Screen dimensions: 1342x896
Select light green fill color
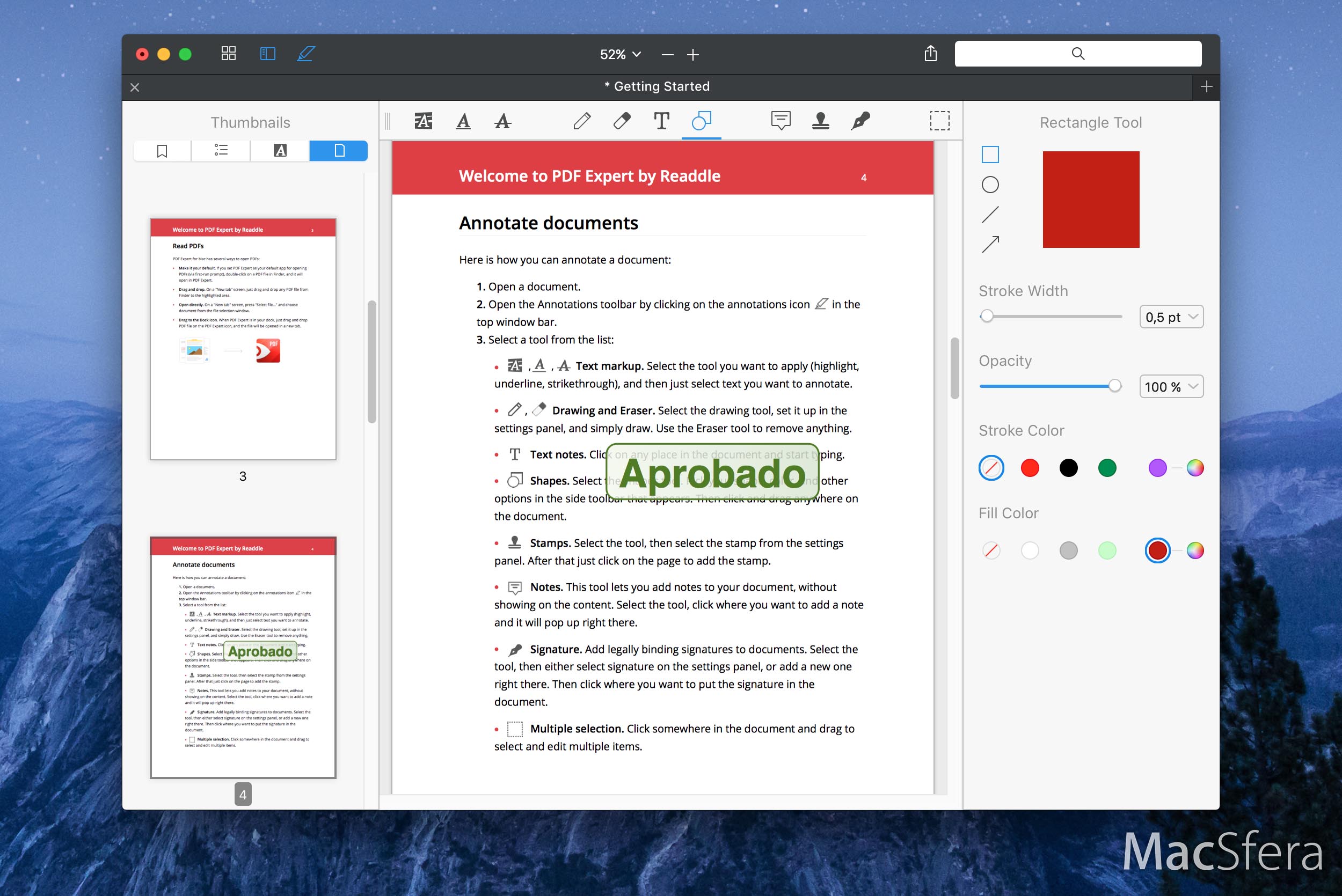point(1107,550)
